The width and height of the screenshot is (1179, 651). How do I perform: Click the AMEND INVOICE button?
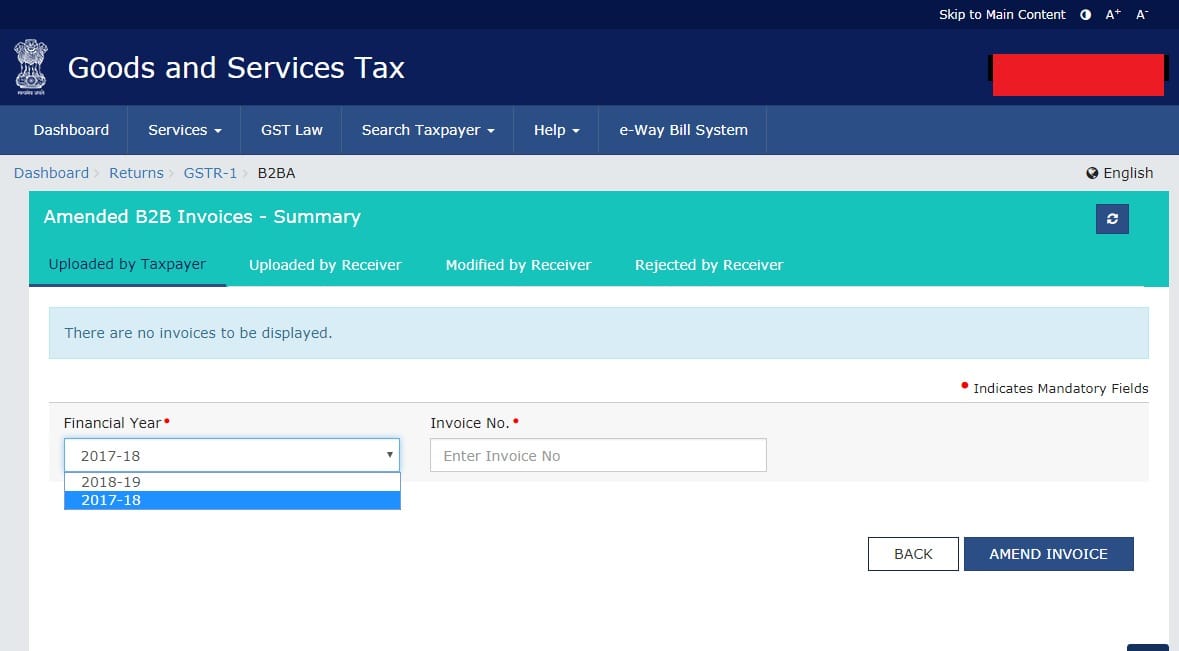[1048, 553]
